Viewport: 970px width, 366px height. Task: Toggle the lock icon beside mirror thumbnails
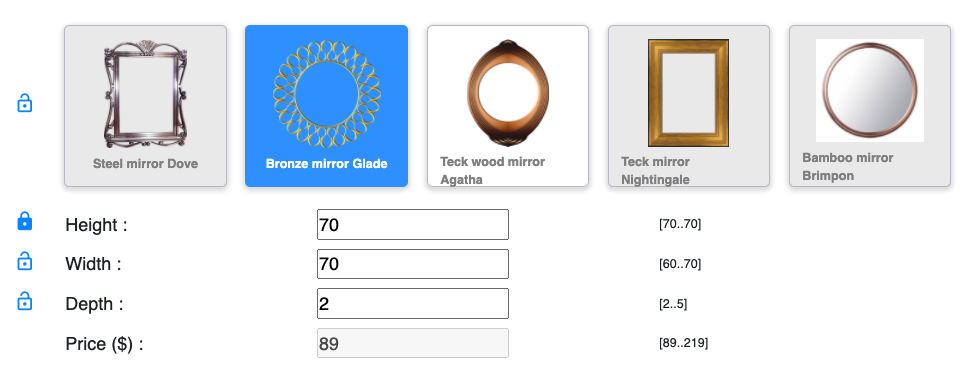click(x=24, y=103)
